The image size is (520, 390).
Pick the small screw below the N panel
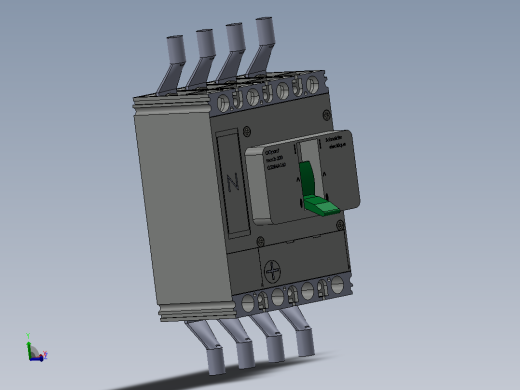click(x=261, y=241)
